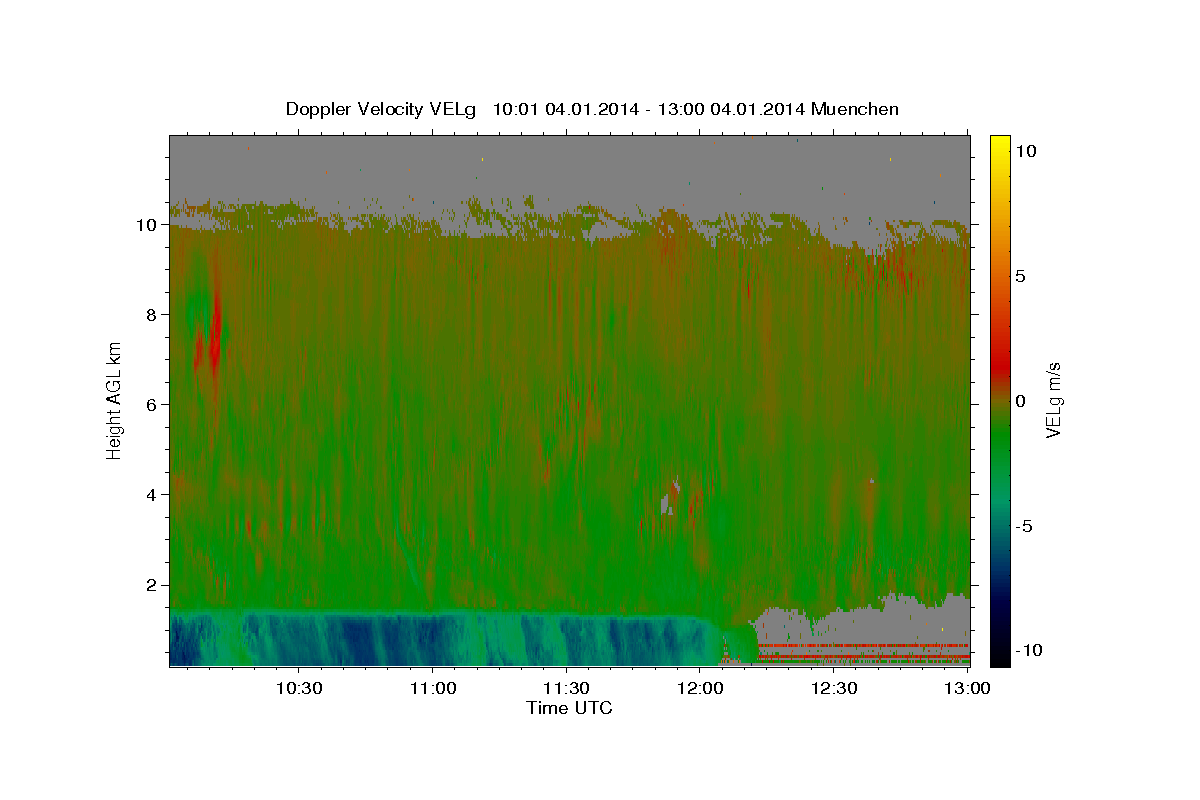Click the 13:00 time tick label
Screen dimensions: 1200x800
[968, 688]
